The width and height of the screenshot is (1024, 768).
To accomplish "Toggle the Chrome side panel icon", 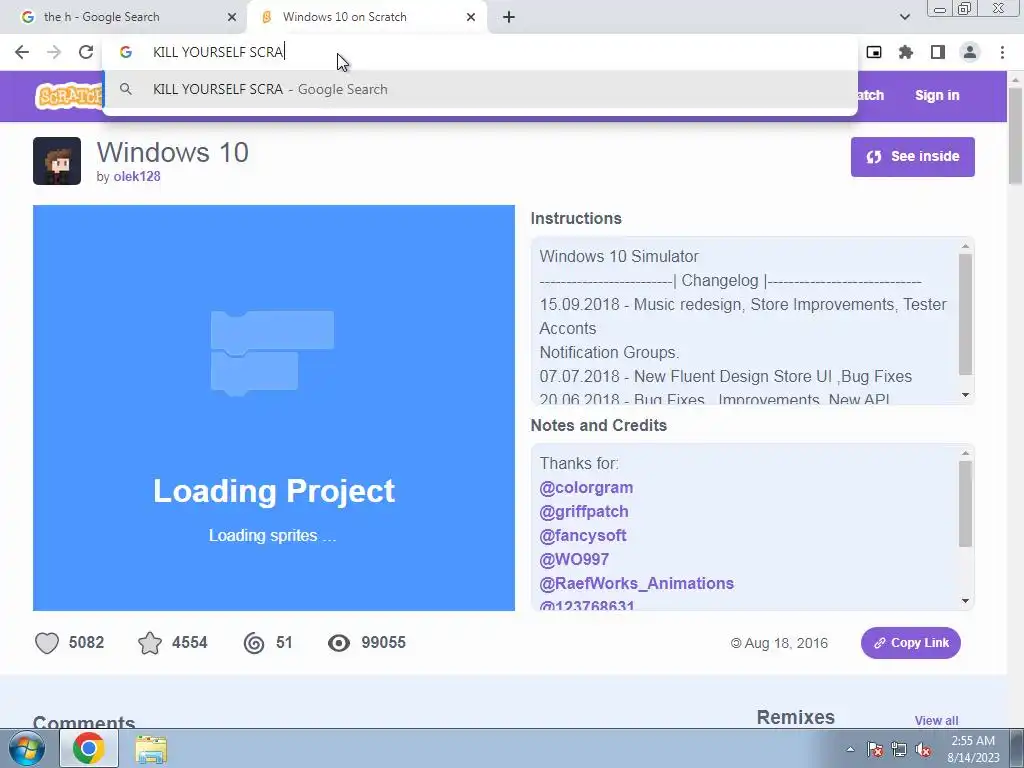I will pos(938,52).
